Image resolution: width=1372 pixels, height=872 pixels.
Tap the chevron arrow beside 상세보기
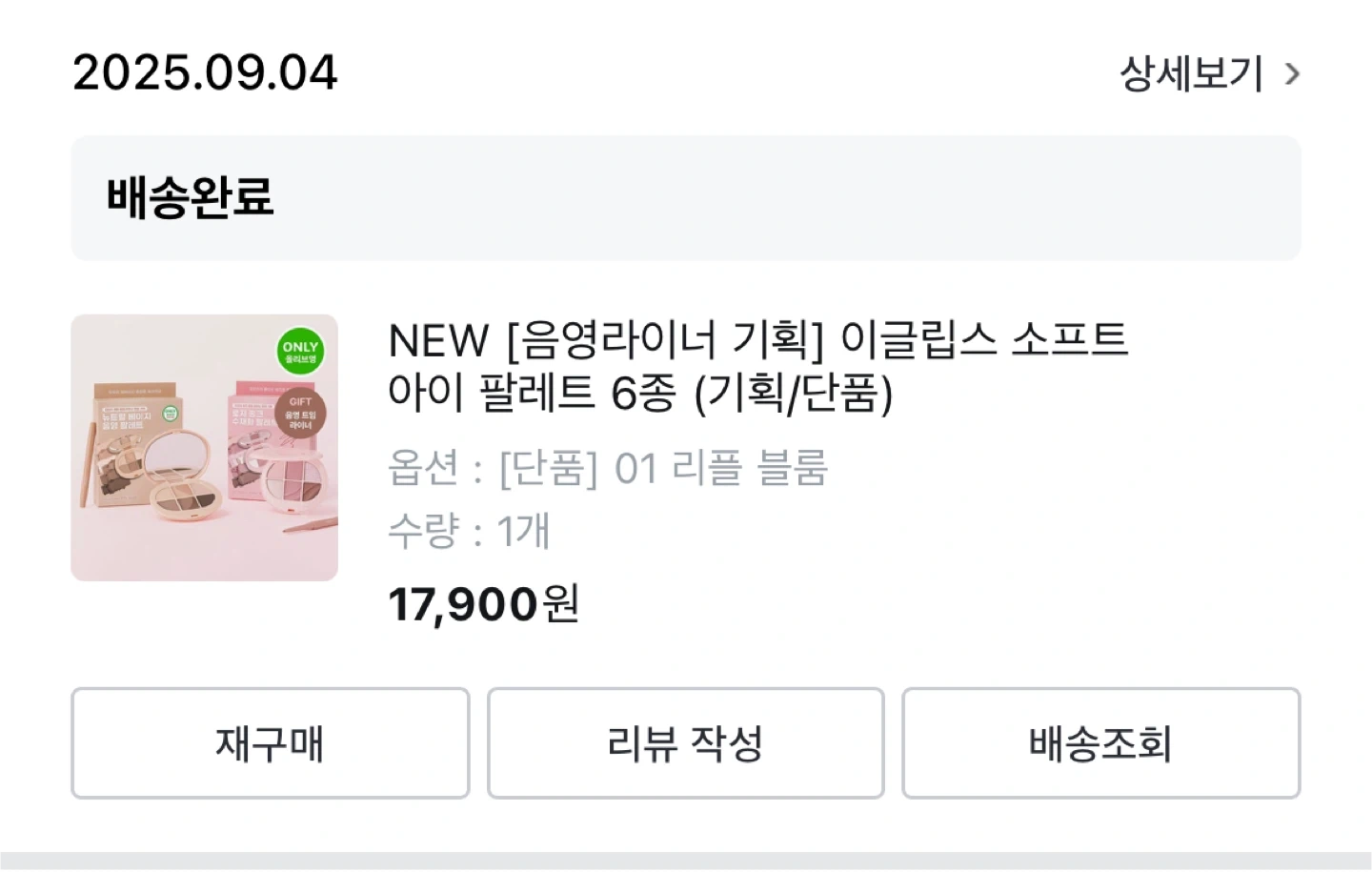[1292, 74]
